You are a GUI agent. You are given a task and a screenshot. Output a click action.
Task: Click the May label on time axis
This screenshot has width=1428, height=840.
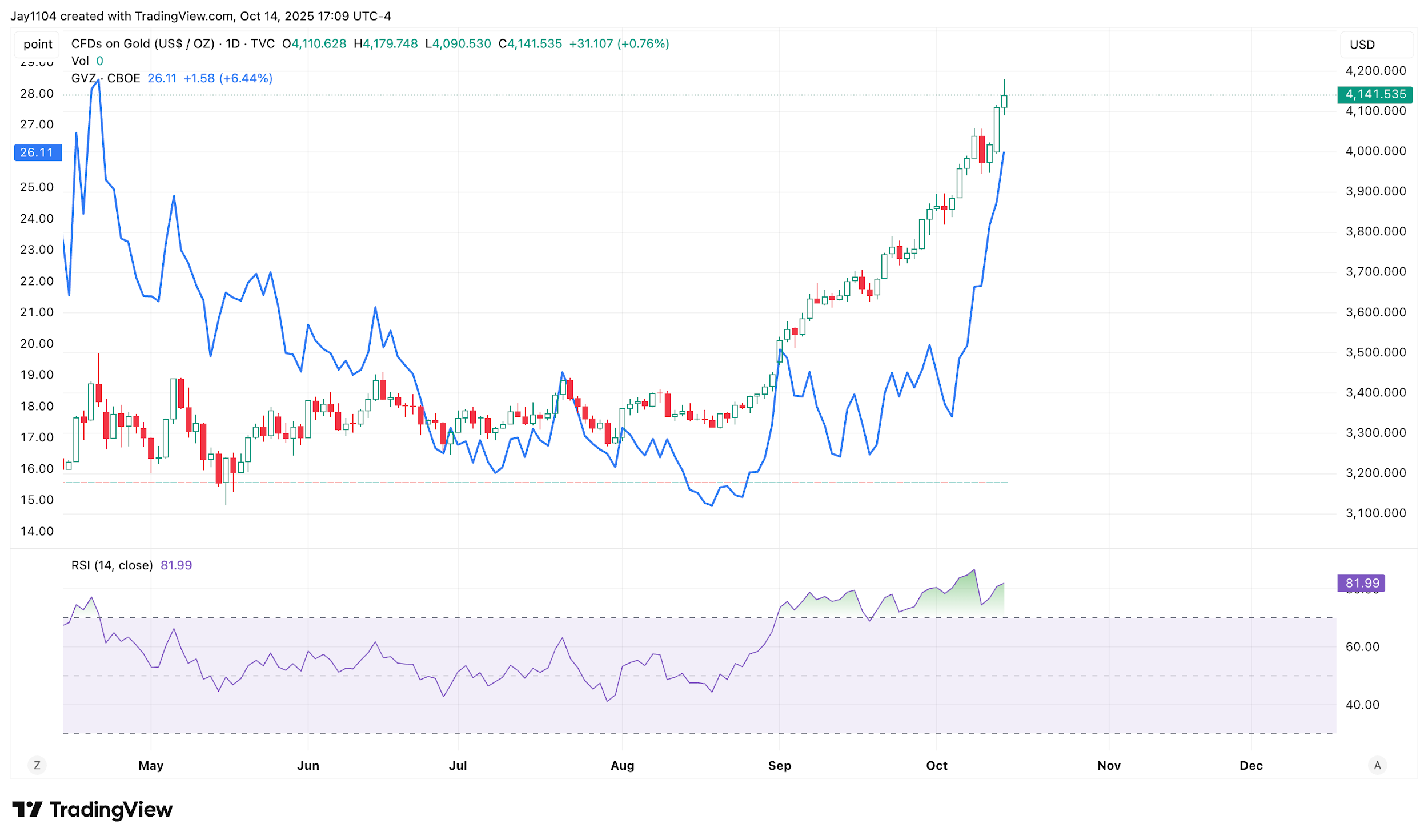(151, 766)
